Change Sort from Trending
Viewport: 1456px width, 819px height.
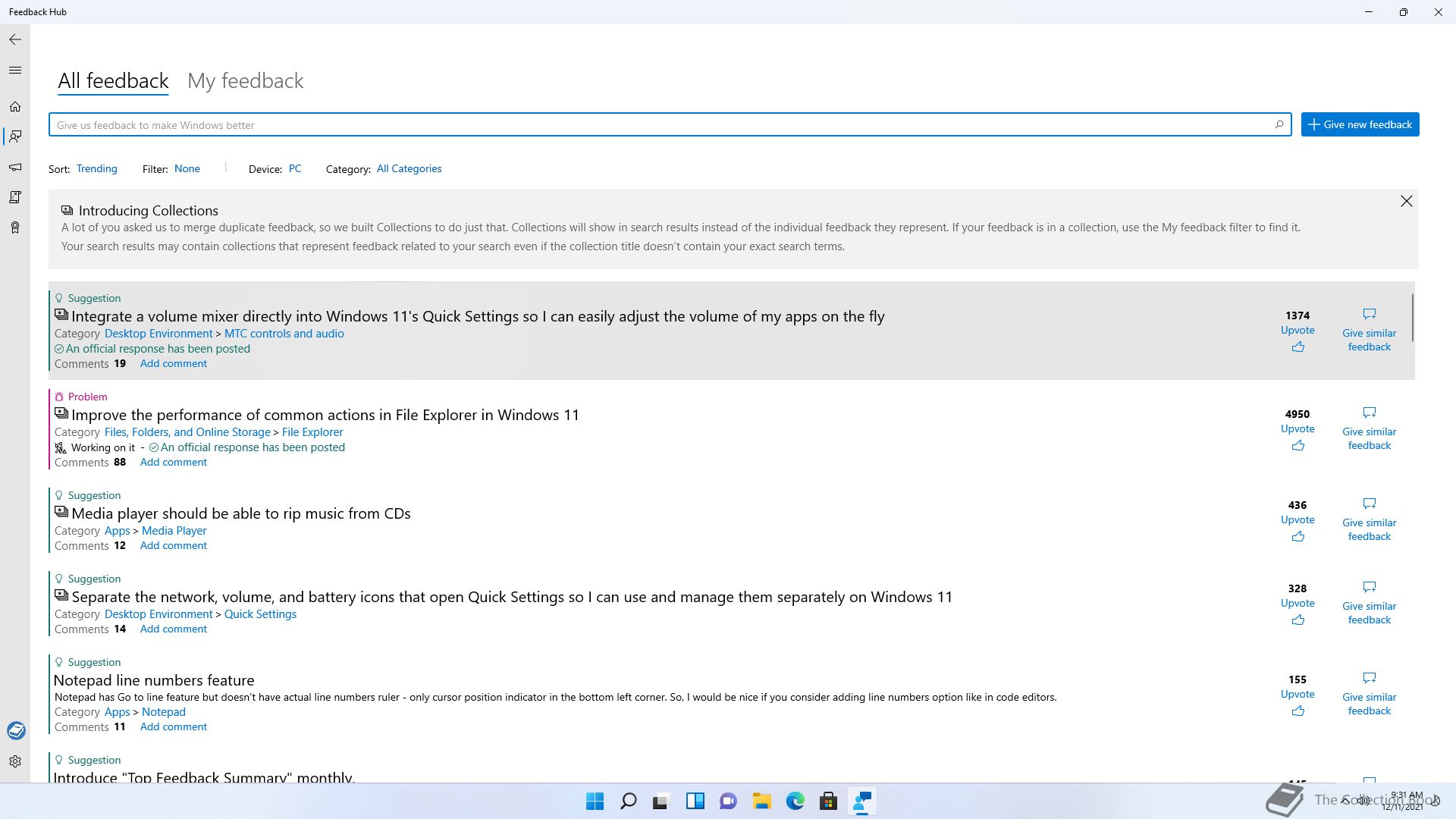(x=97, y=168)
